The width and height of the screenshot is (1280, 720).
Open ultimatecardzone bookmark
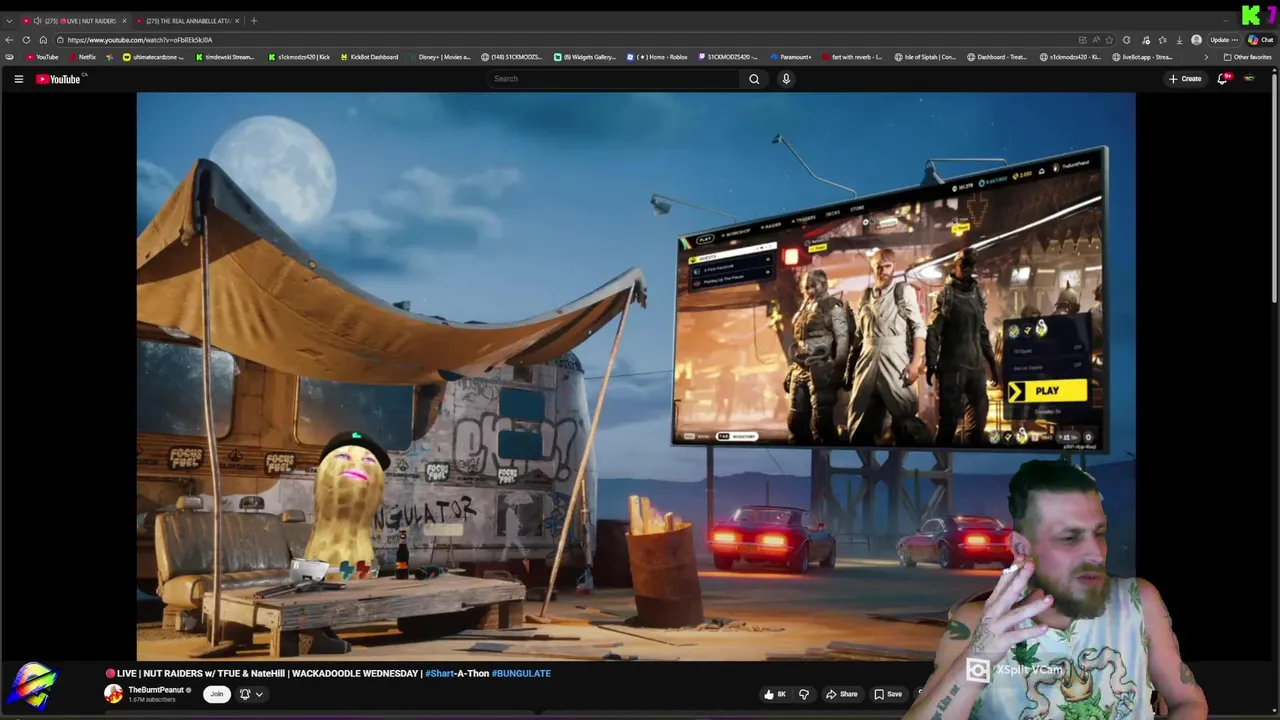coord(154,57)
